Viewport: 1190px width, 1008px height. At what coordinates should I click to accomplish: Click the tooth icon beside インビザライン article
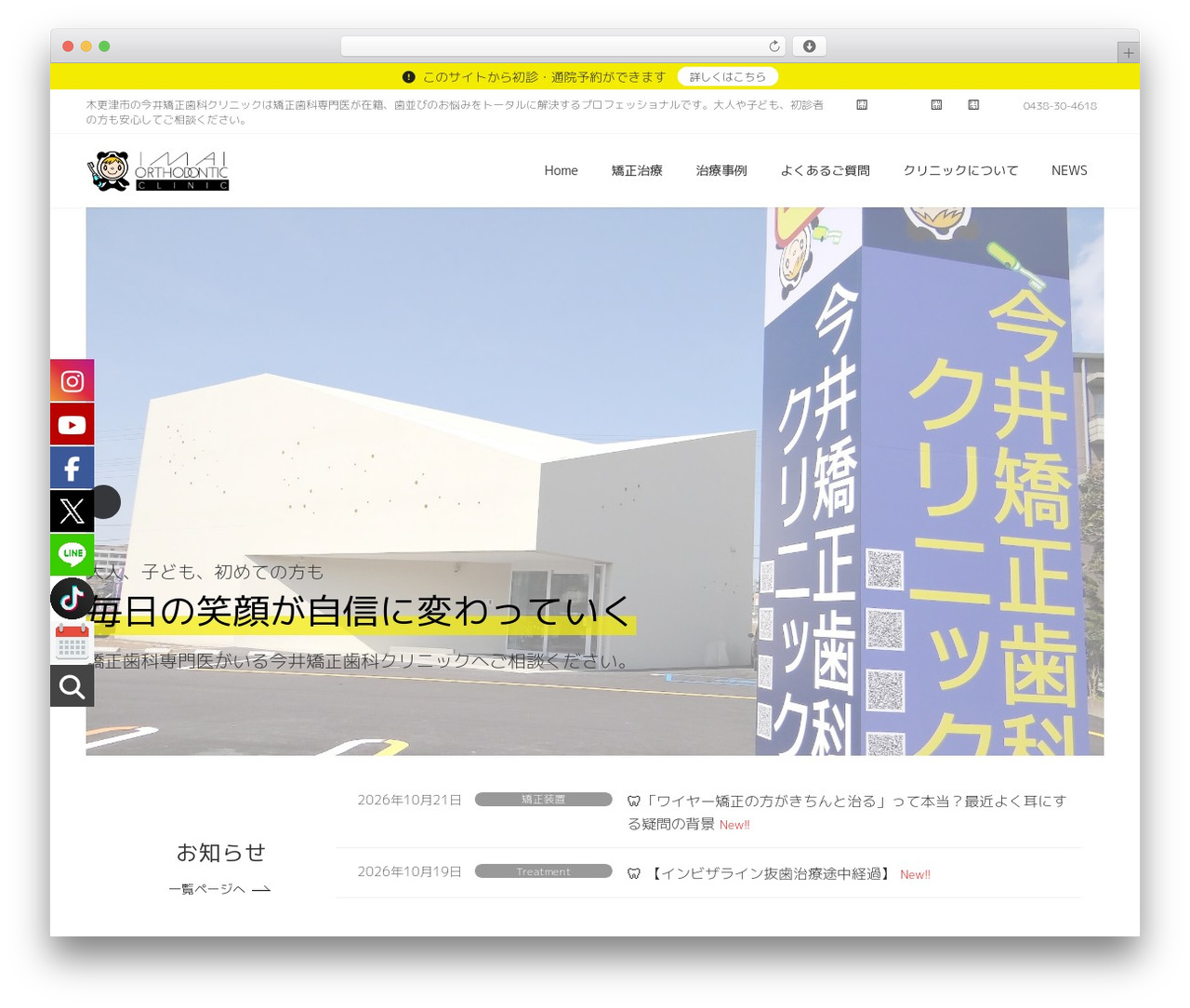coord(634,874)
